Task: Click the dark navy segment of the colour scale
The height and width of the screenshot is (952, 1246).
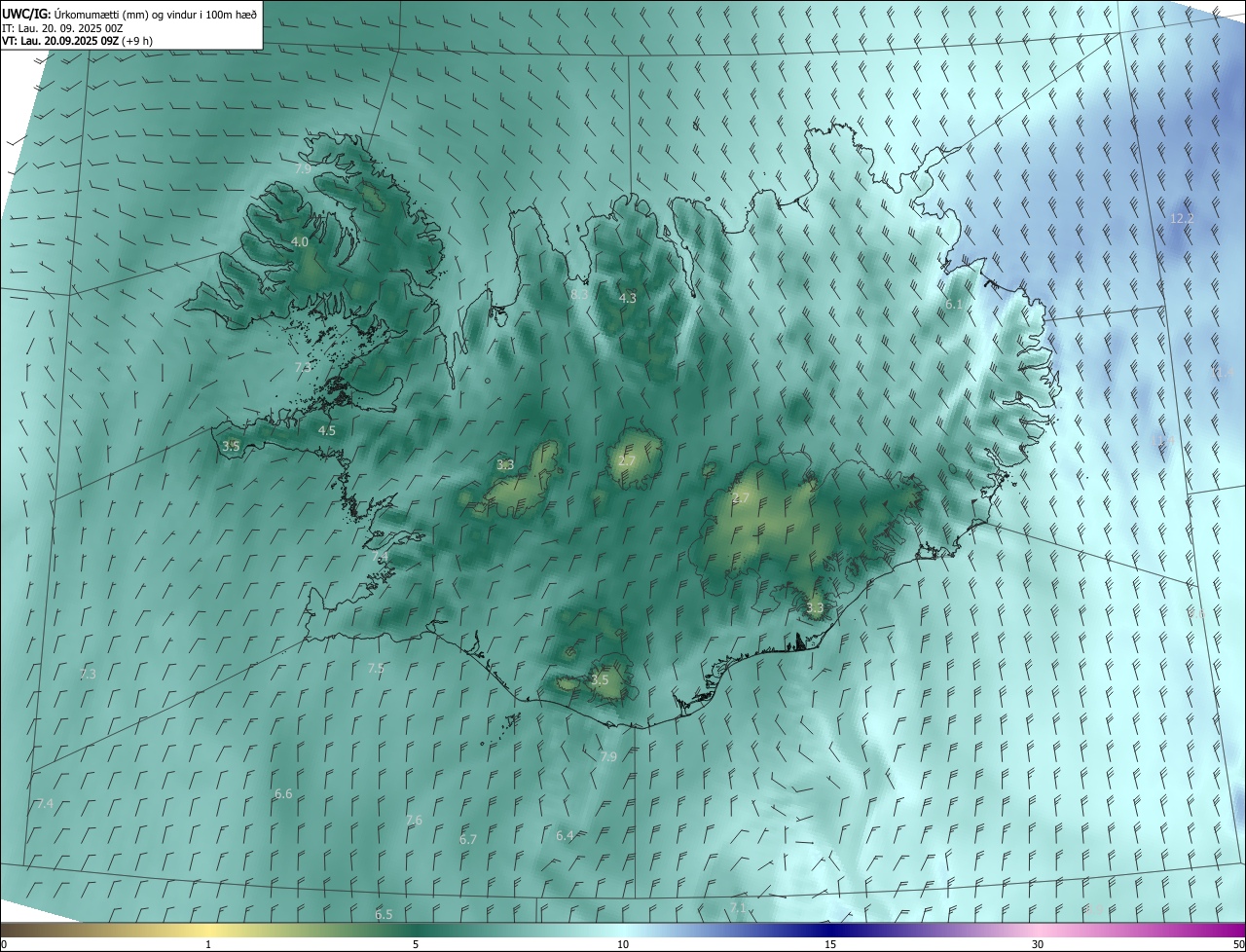Action: coord(830,930)
